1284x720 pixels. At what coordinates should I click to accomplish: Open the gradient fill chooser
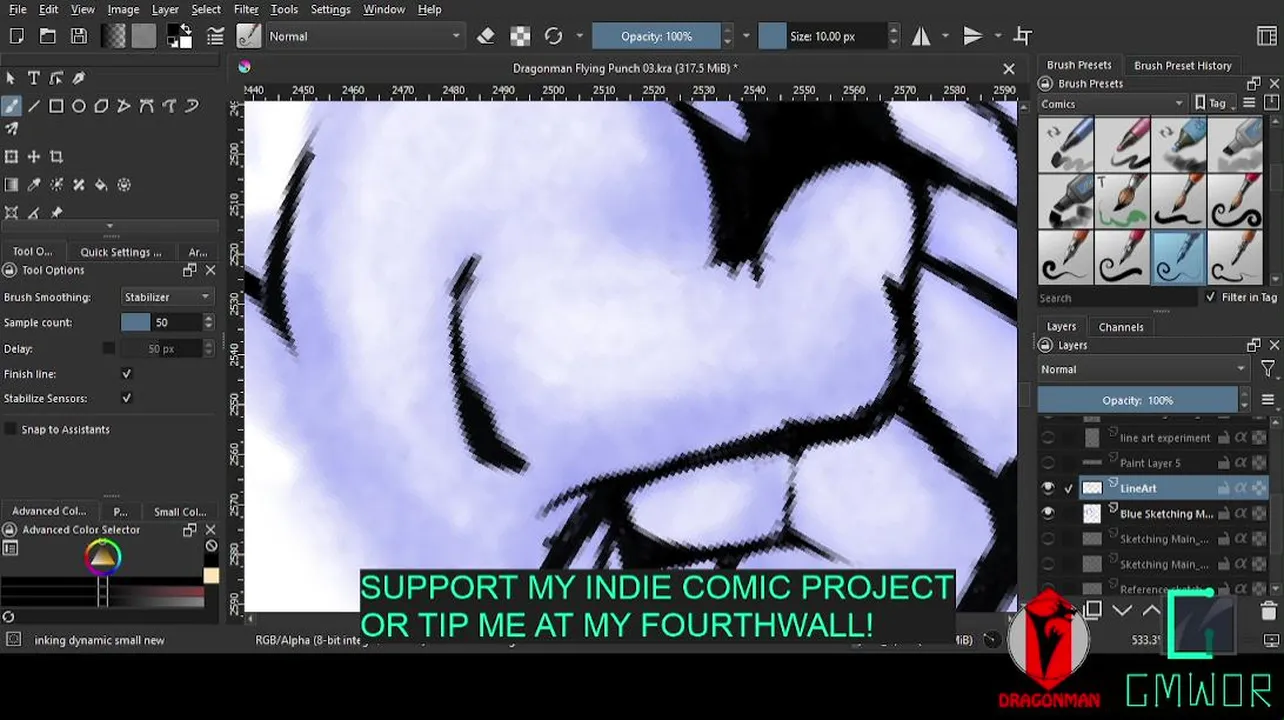coord(113,36)
